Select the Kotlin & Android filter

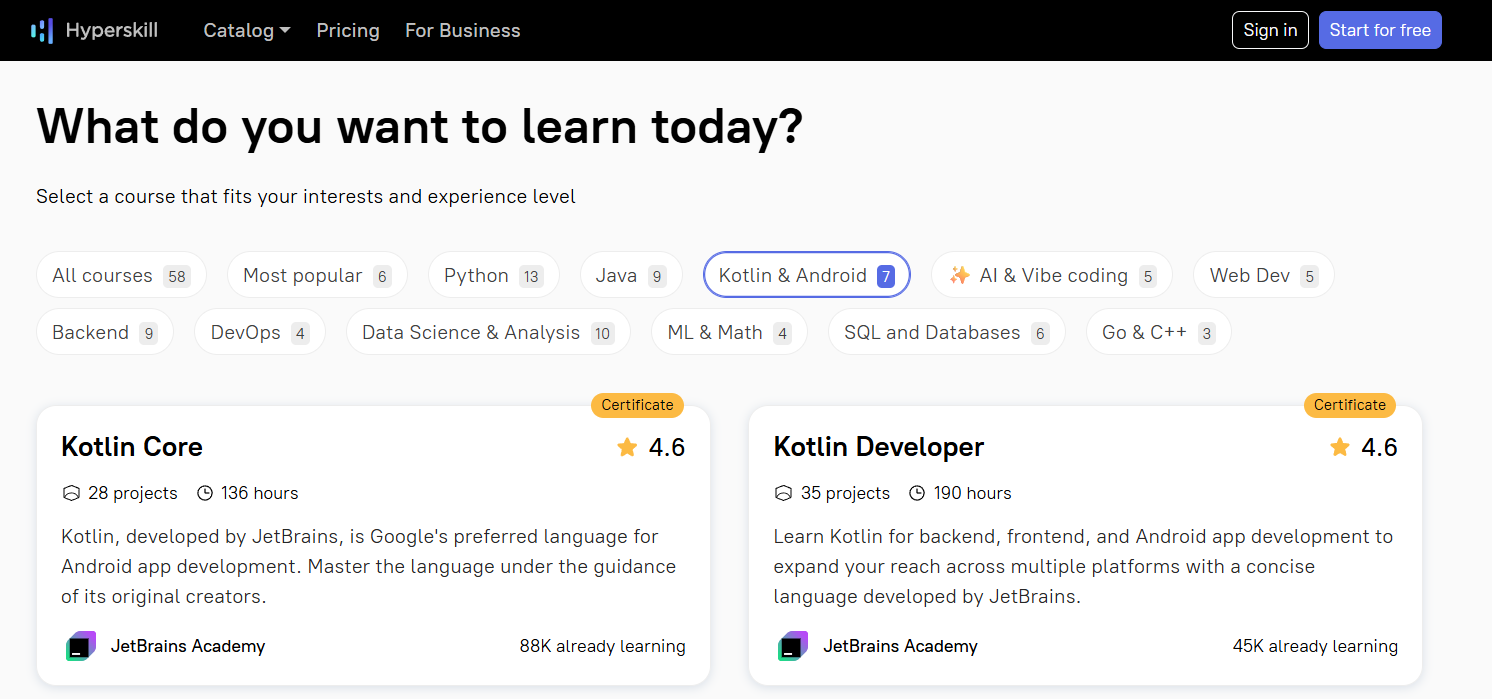[807, 275]
